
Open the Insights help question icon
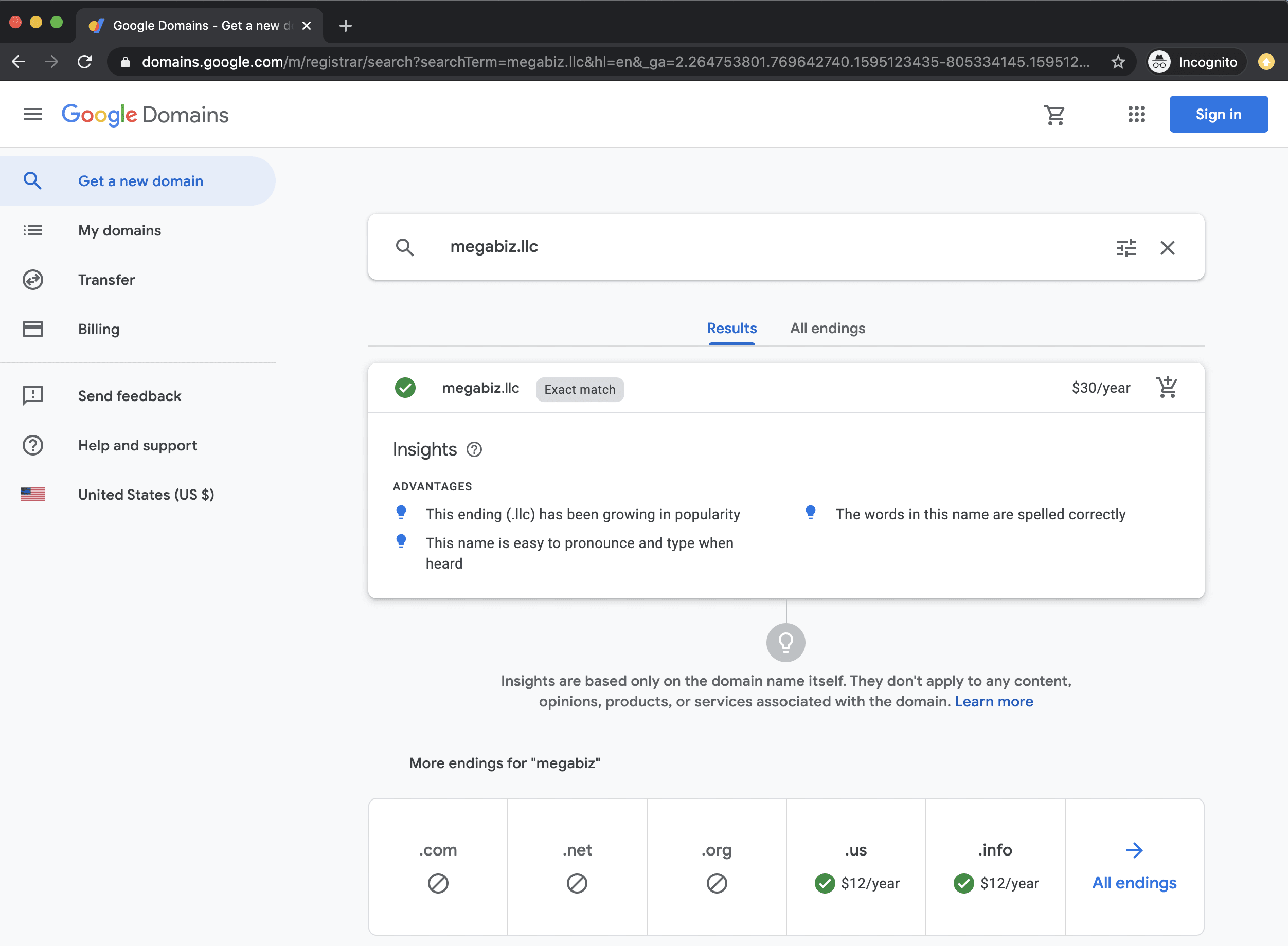click(474, 449)
